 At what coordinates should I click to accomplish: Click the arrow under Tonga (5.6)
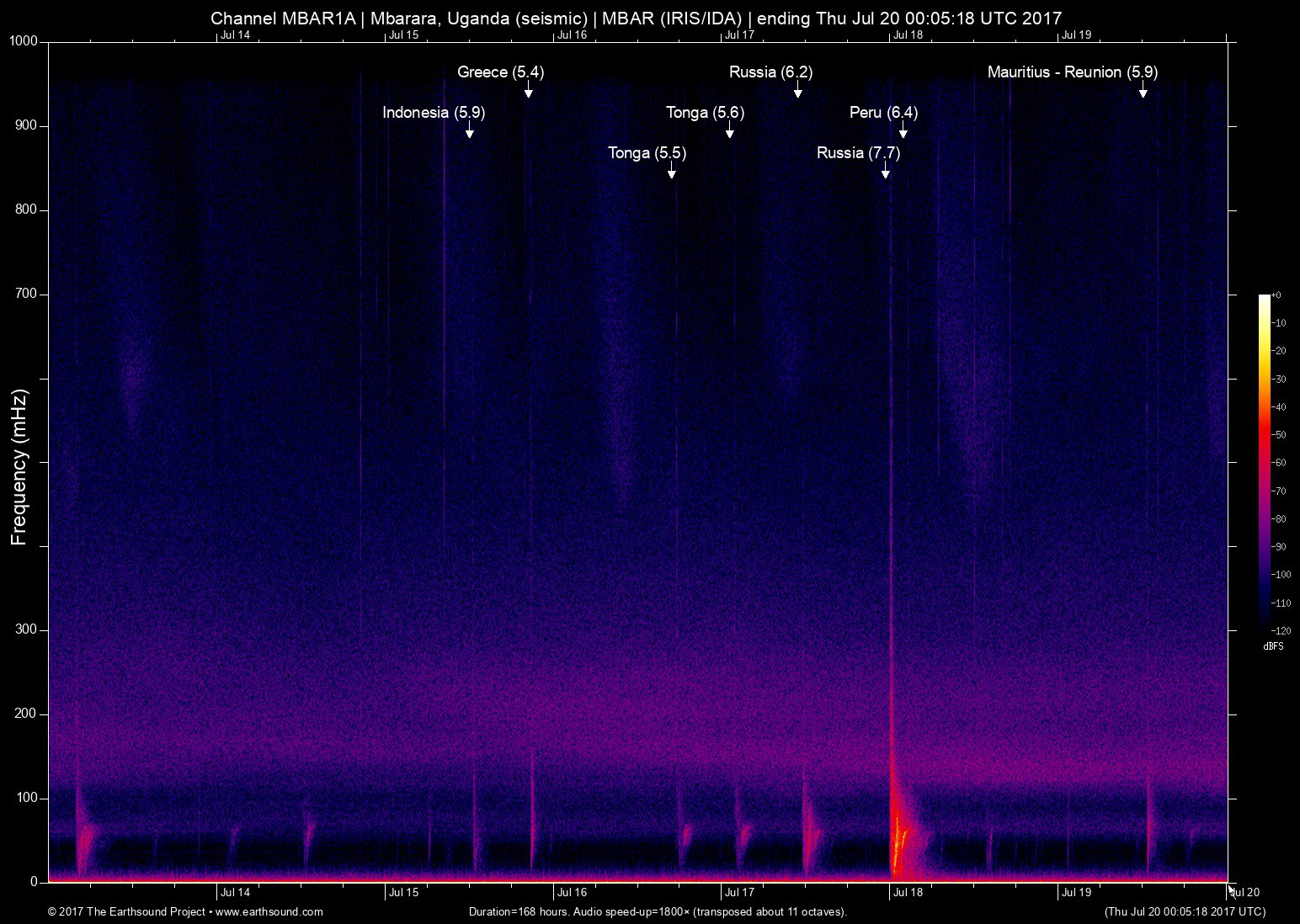coord(729,130)
